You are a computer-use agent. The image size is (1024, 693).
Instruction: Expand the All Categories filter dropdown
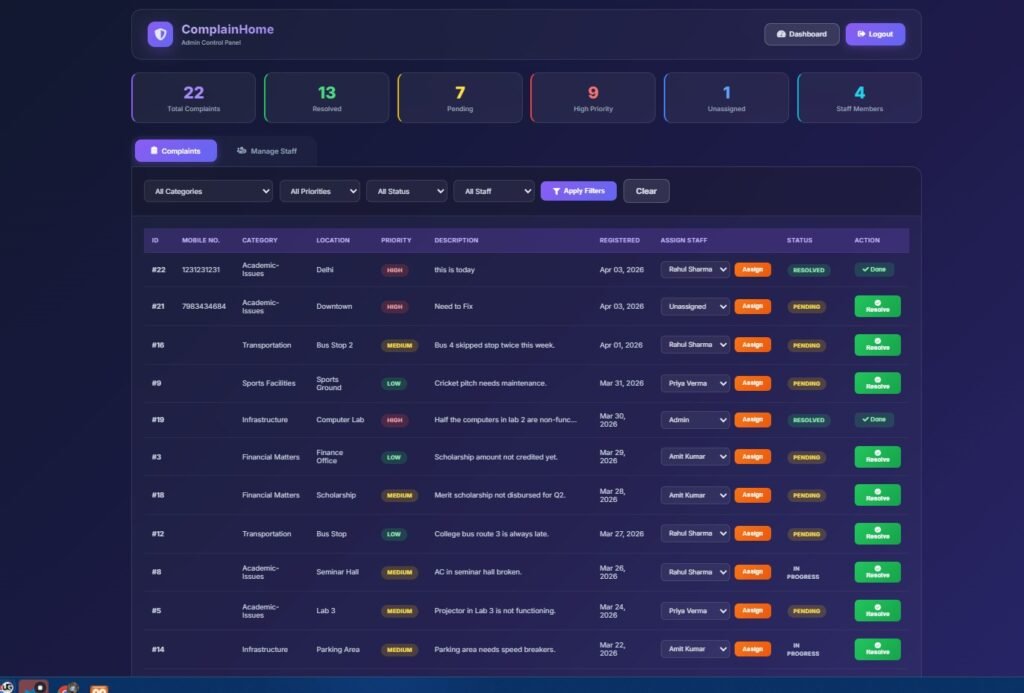tap(207, 191)
